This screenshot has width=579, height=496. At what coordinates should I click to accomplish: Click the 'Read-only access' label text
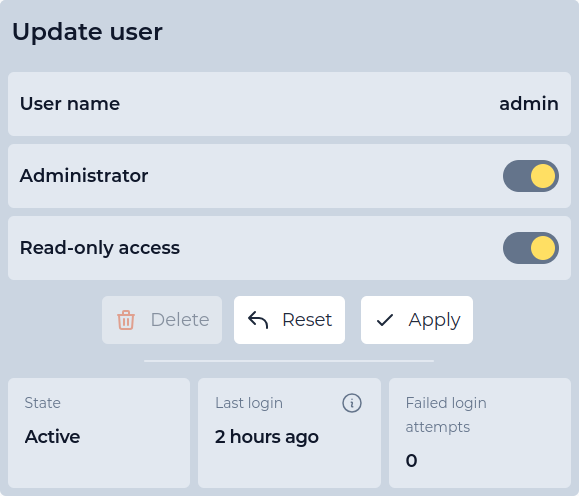point(100,248)
